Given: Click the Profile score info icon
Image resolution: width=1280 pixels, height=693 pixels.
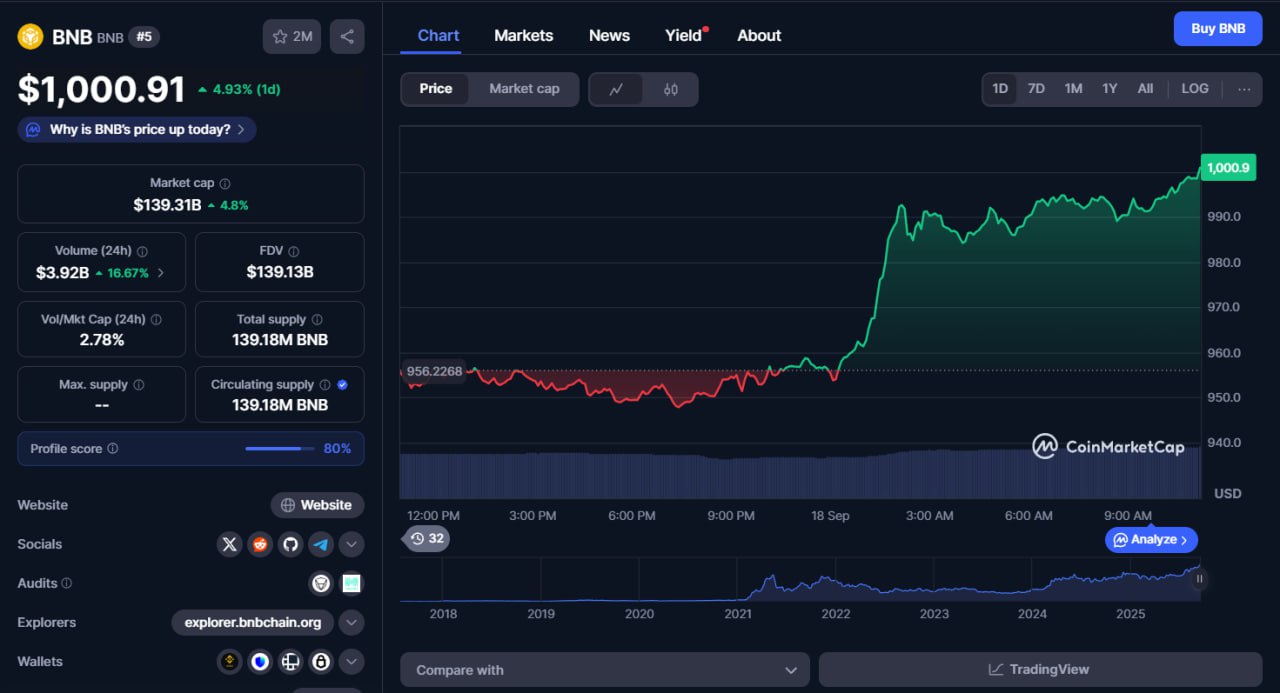Looking at the screenshot, I should pyautogui.click(x=112, y=449).
